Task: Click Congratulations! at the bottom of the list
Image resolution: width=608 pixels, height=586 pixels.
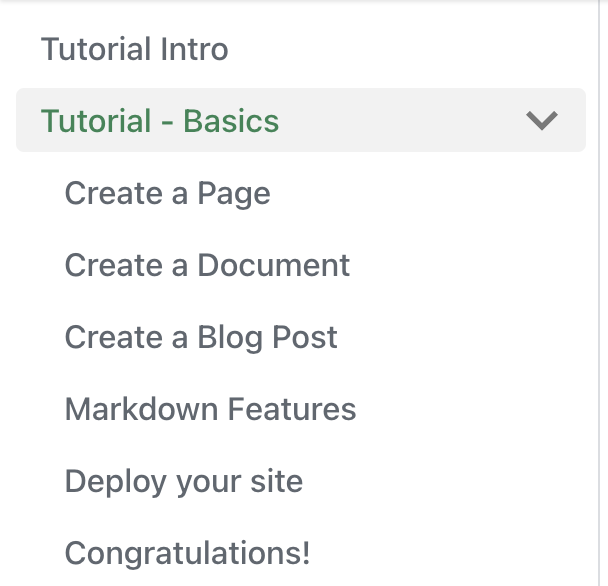Action: point(188,553)
